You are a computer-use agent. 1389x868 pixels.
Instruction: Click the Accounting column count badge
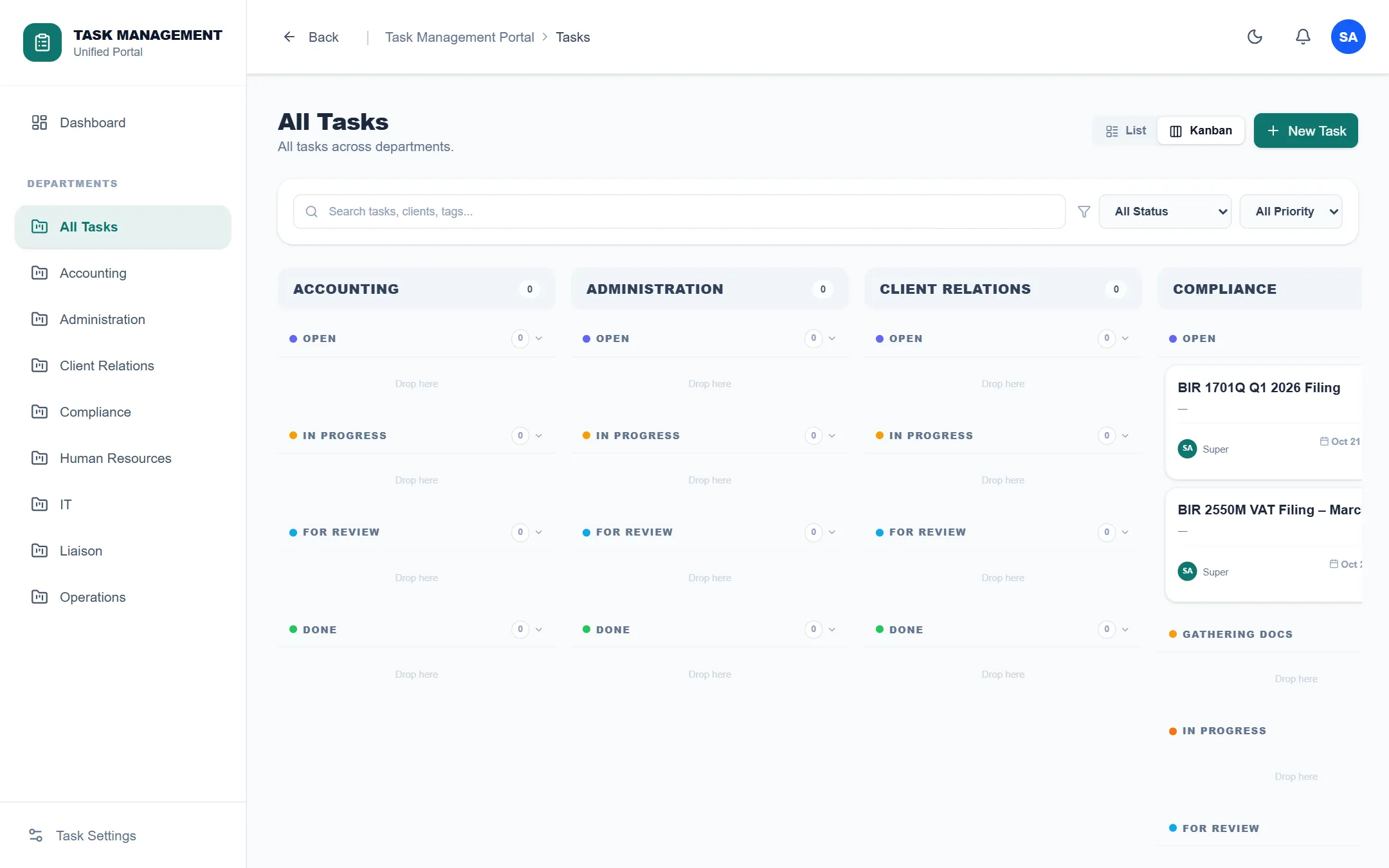click(530, 289)
